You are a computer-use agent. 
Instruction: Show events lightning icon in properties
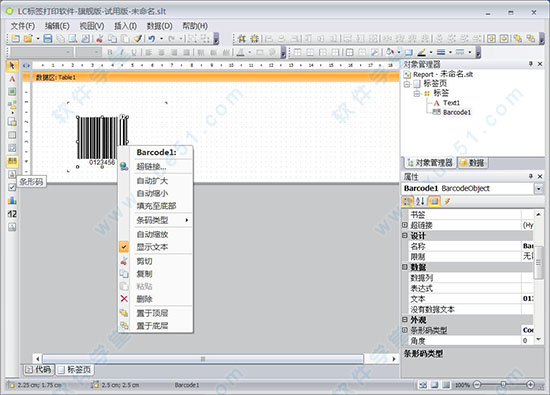click(x=447, y=201)
